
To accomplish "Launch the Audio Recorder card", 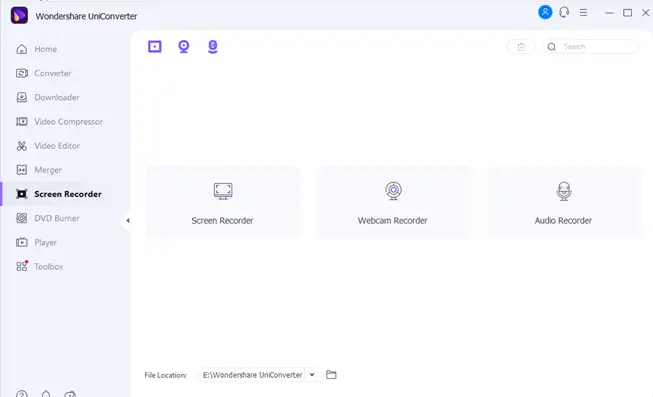I will pyautogui.click(x=564, y=202).
